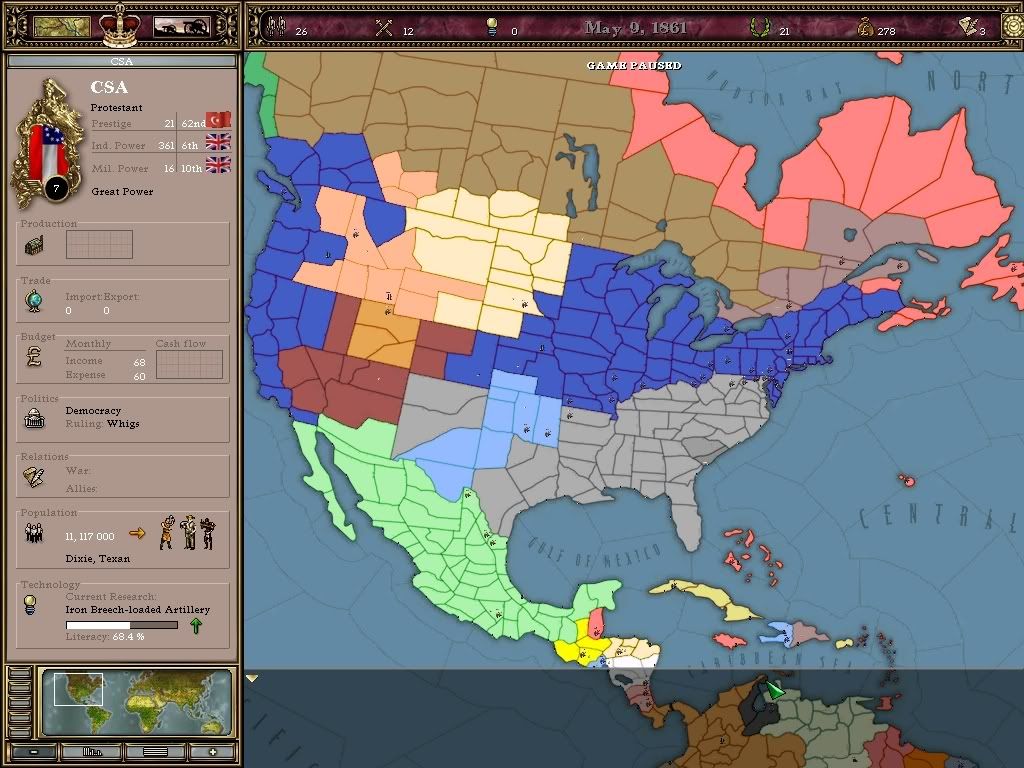This screenshot has width=1024, height=768.
Task: Switch to the political map mode button
Action: tap(155, 752)
